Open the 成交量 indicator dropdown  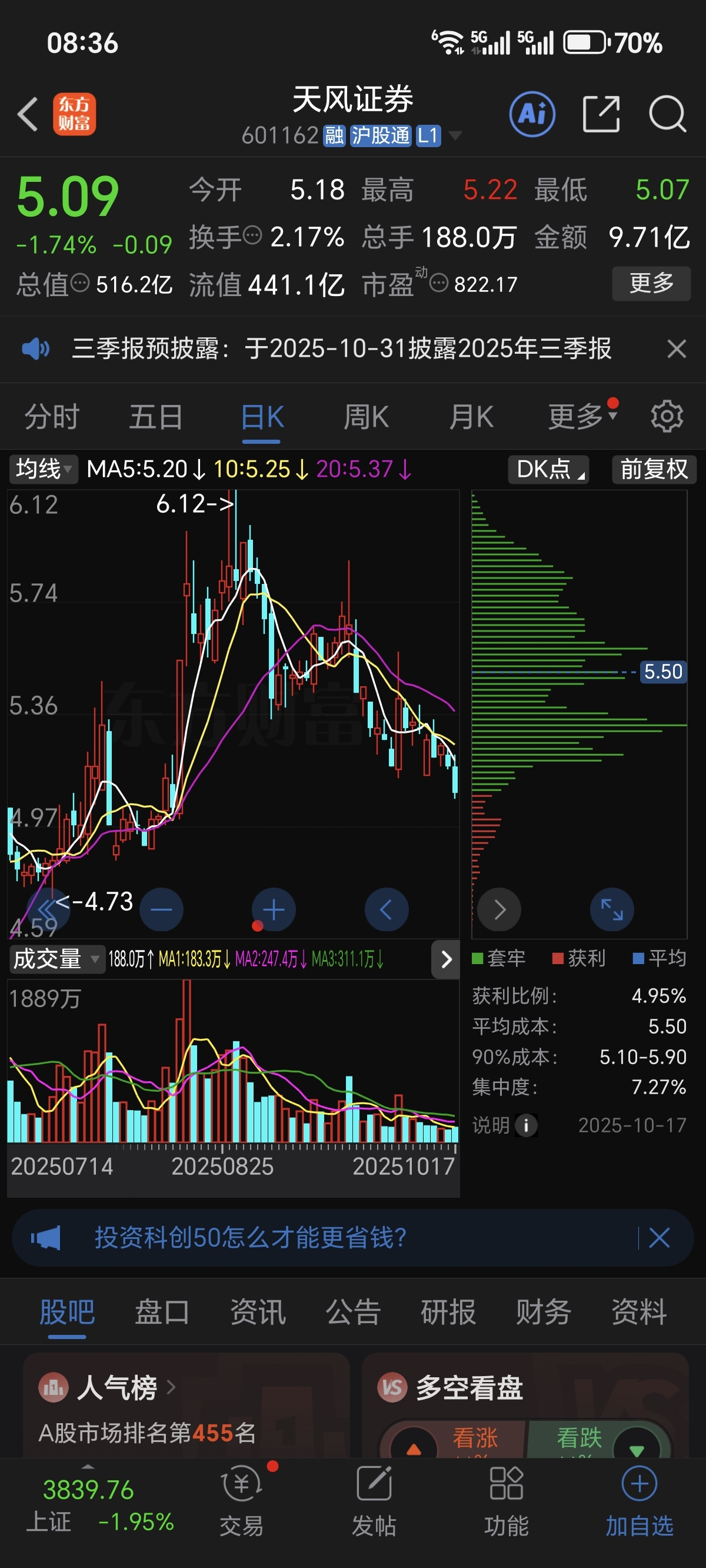[56, 959]
